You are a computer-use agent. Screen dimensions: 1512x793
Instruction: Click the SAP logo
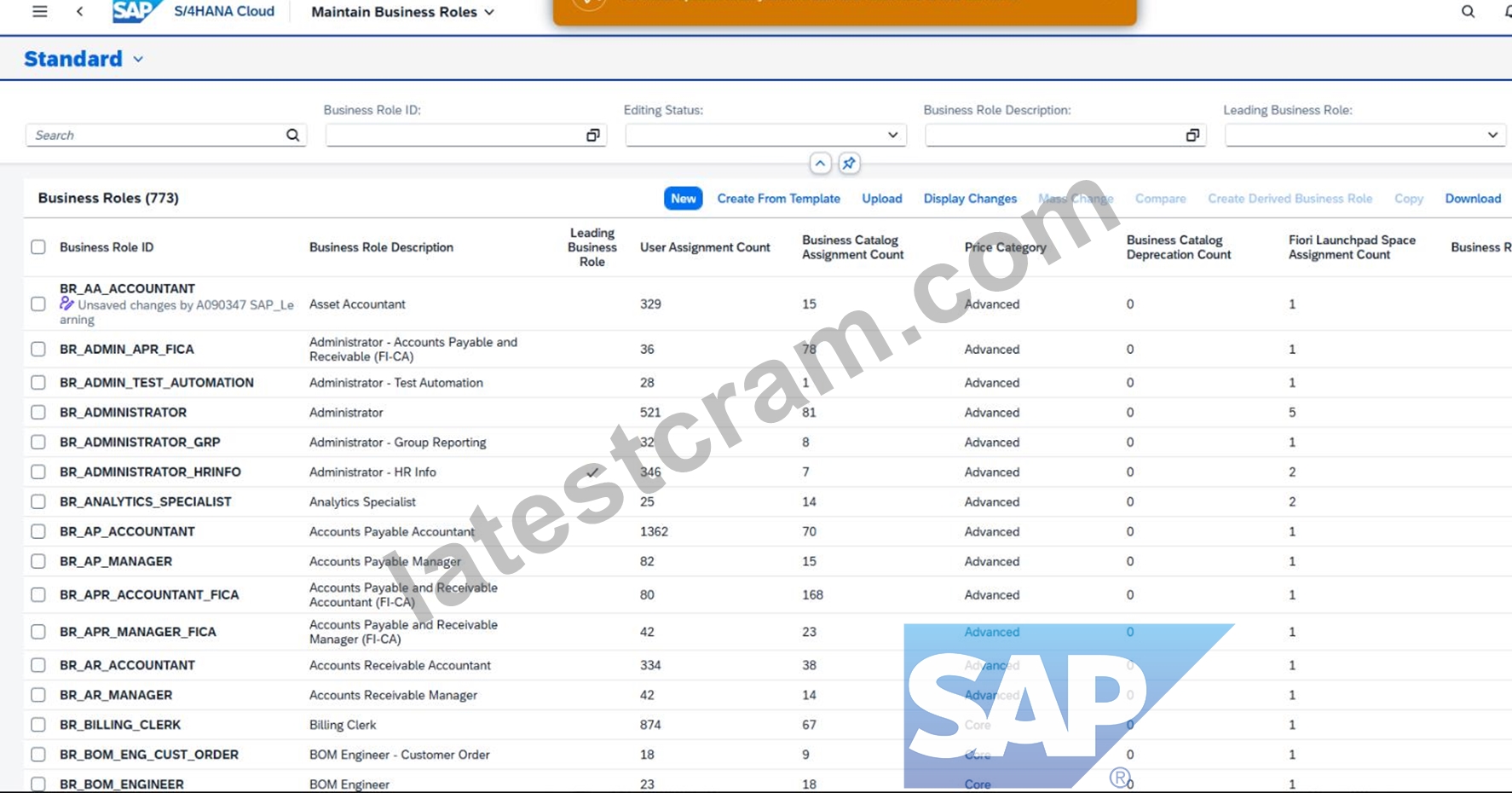tap(136, 11)
